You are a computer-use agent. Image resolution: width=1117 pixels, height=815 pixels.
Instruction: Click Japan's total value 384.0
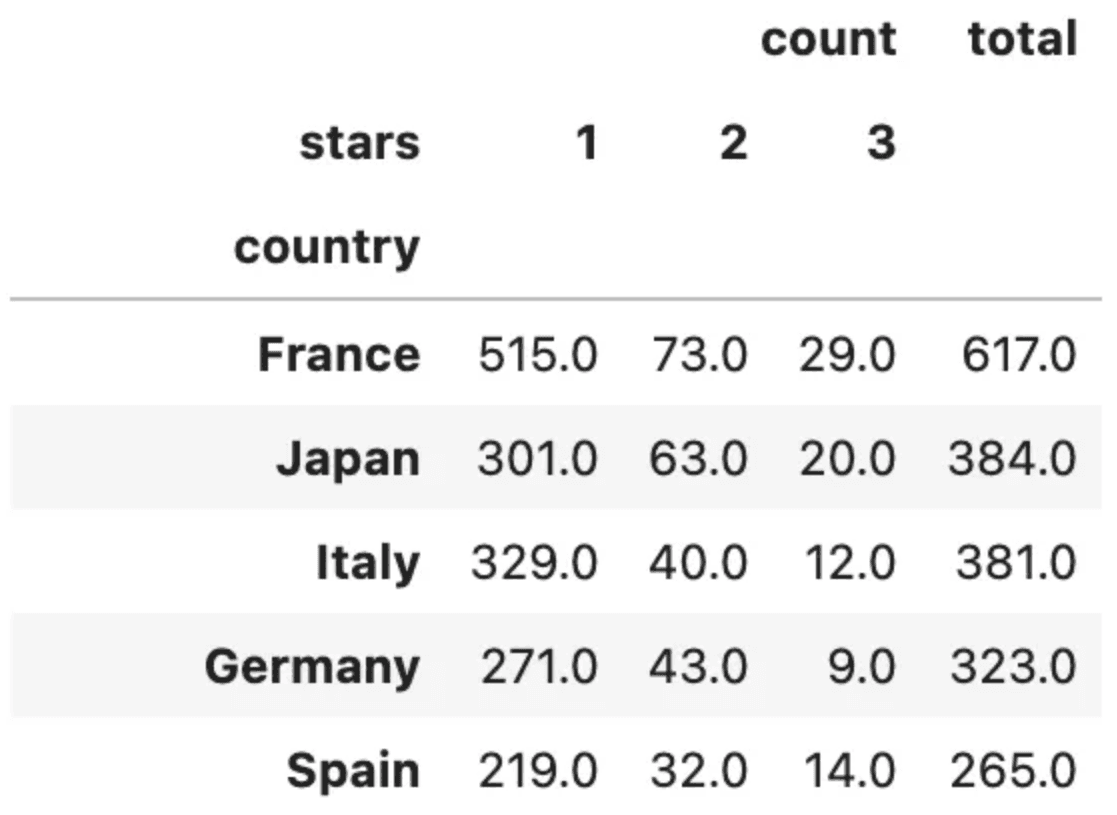click(1012, 459)
